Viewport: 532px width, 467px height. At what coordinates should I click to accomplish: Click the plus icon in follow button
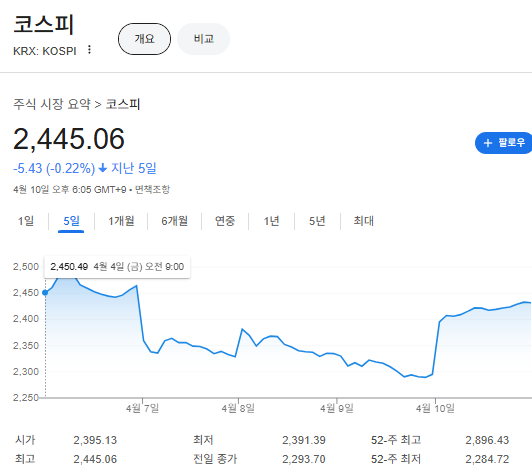coord(488,143)
